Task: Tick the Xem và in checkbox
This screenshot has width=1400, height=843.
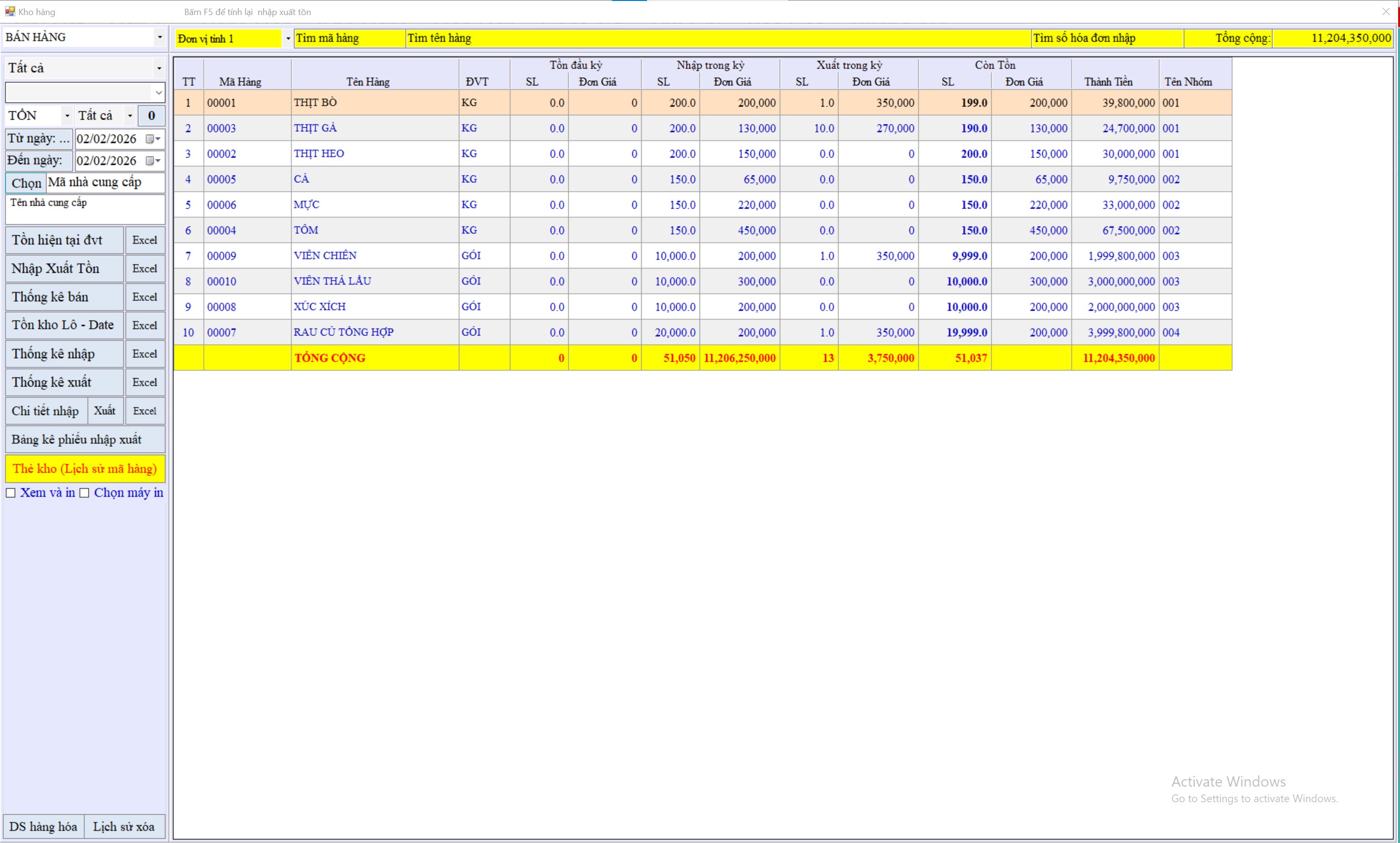Action: [x=11, y=493]
